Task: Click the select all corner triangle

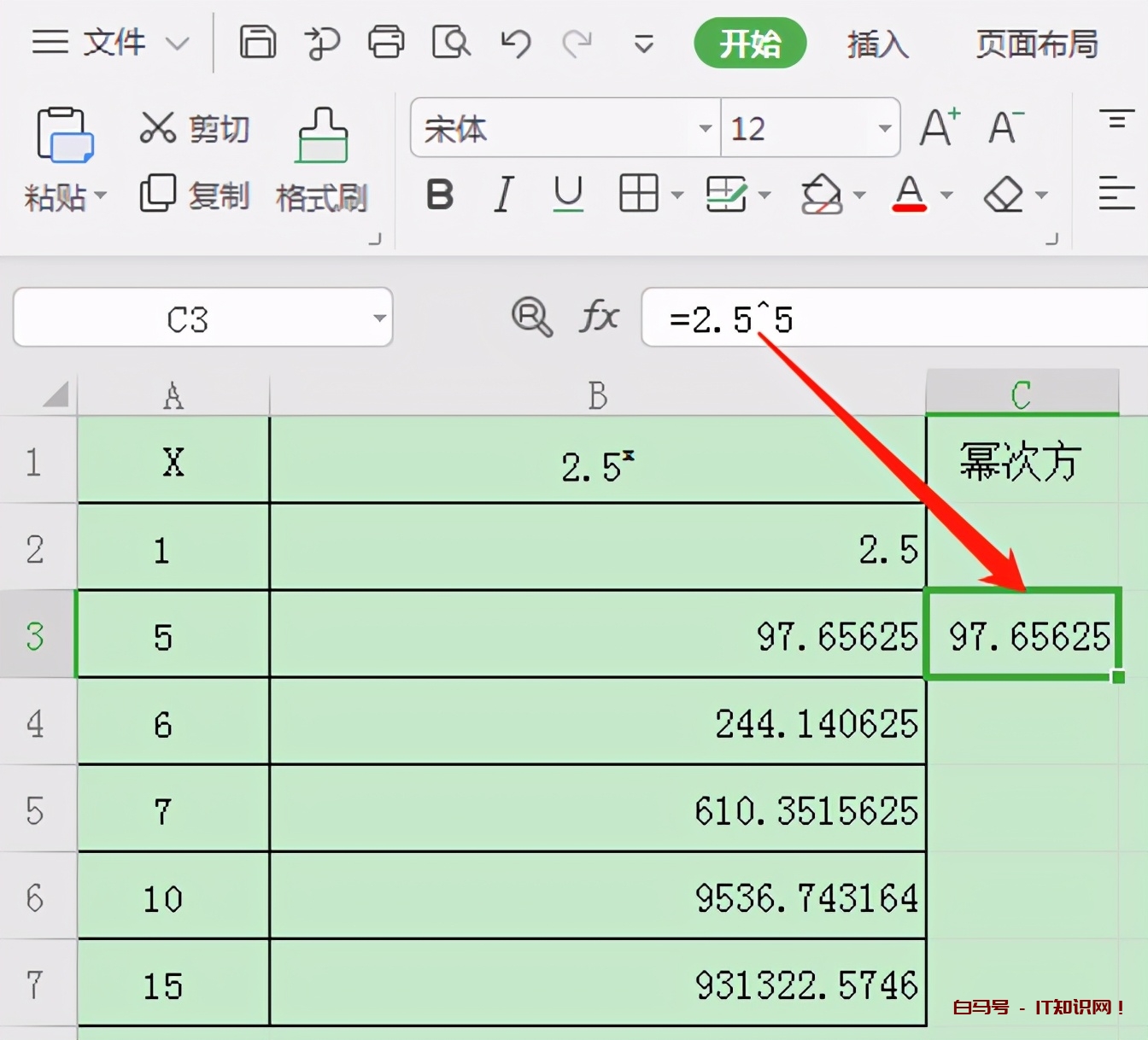Action: (56, 394)
